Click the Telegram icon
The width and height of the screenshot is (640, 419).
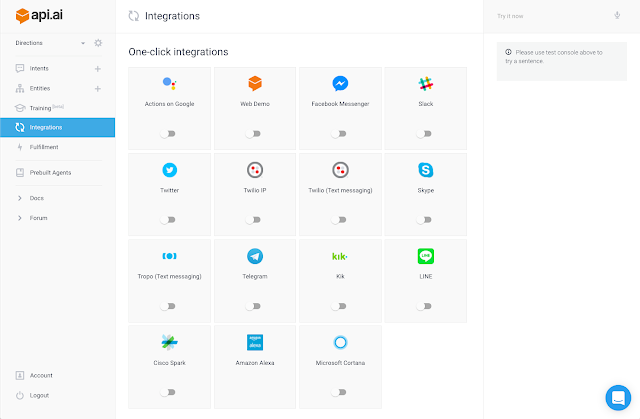coord(255,256)
